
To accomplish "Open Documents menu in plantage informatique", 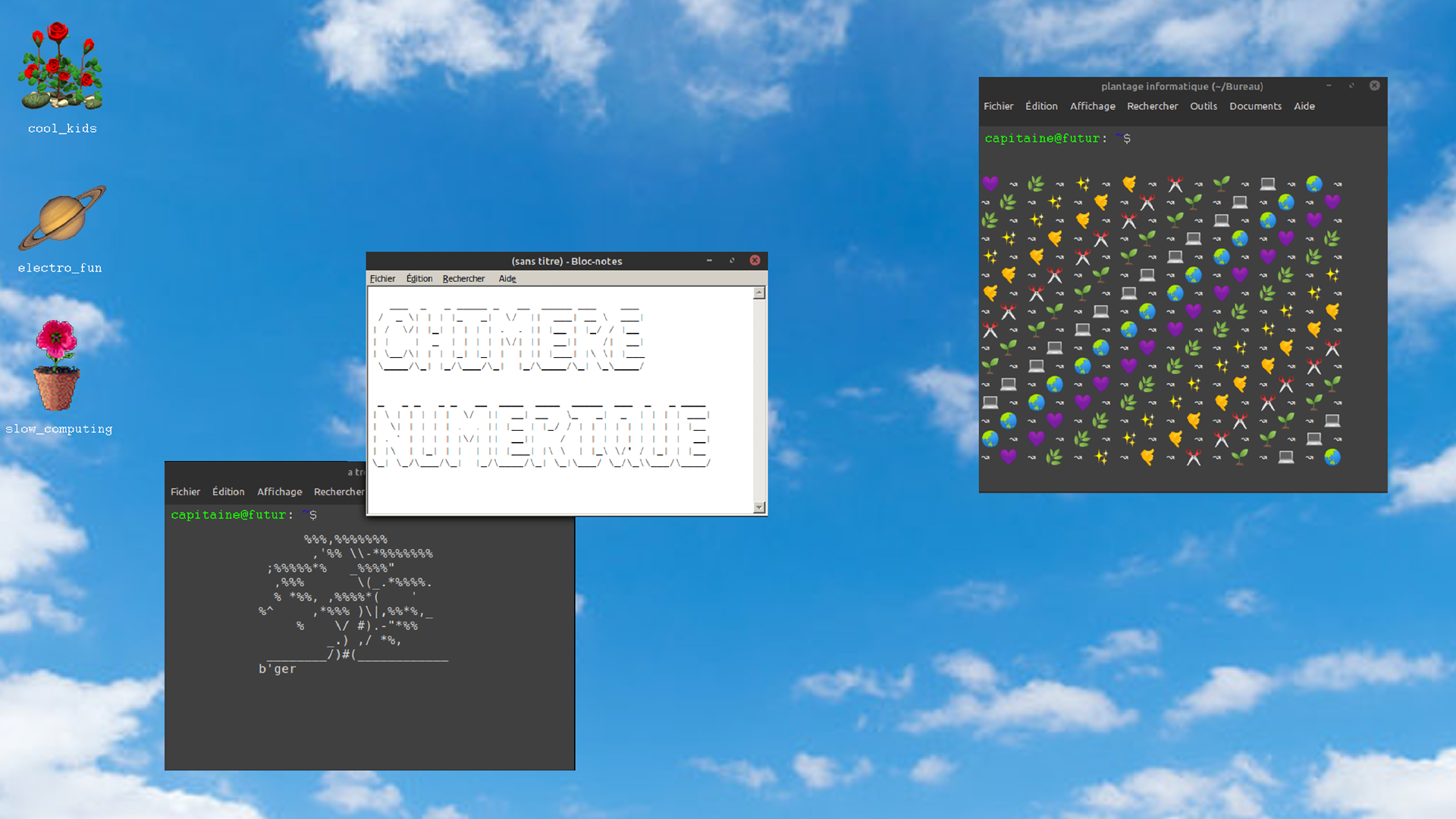I will 1255,106.
